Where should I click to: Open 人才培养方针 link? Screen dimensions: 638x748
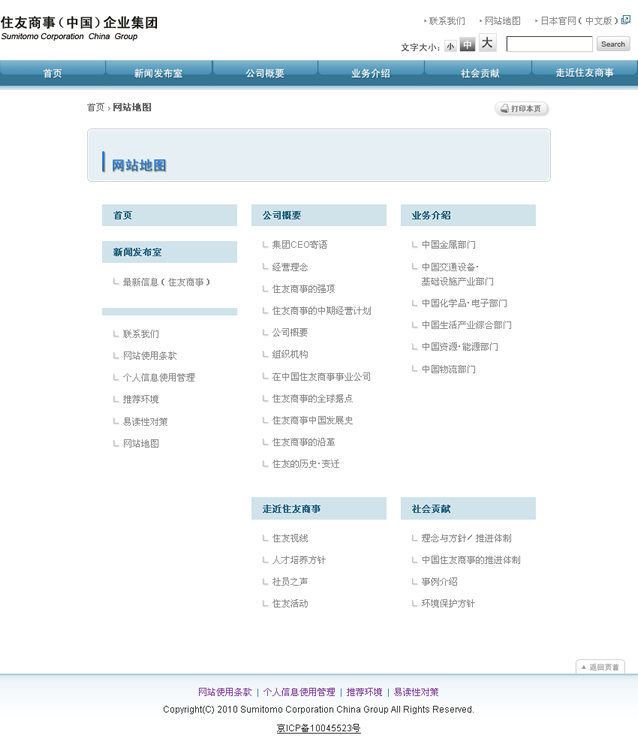tap(299, 560)
